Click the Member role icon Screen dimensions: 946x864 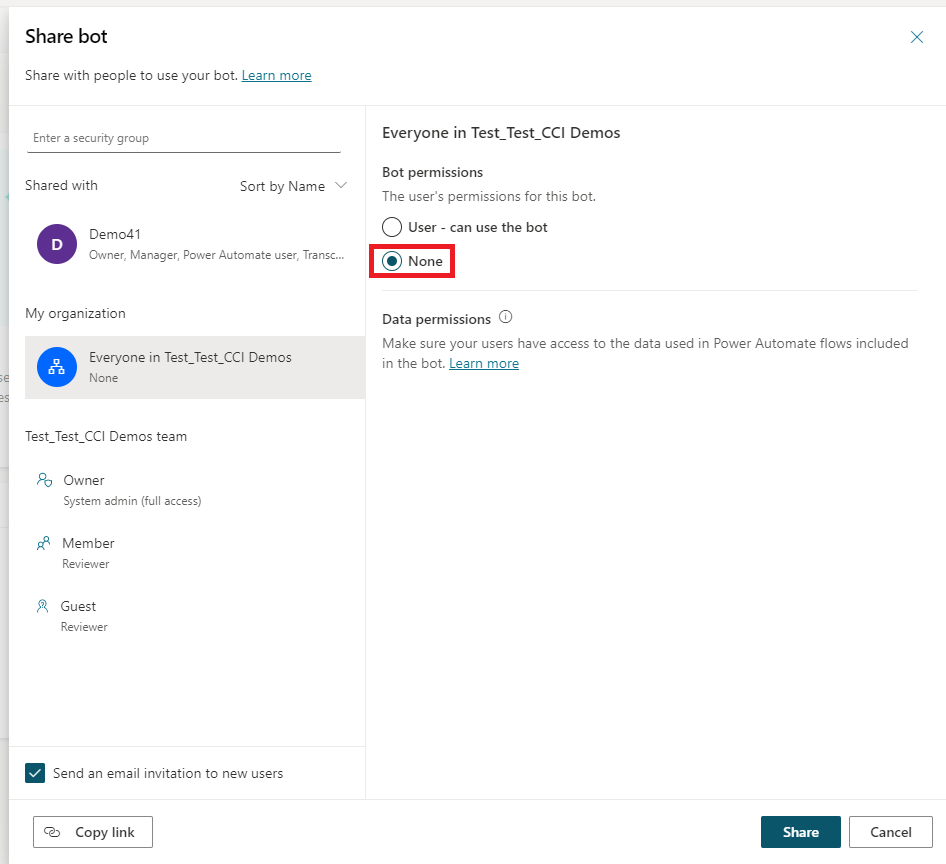coord(43,543)
